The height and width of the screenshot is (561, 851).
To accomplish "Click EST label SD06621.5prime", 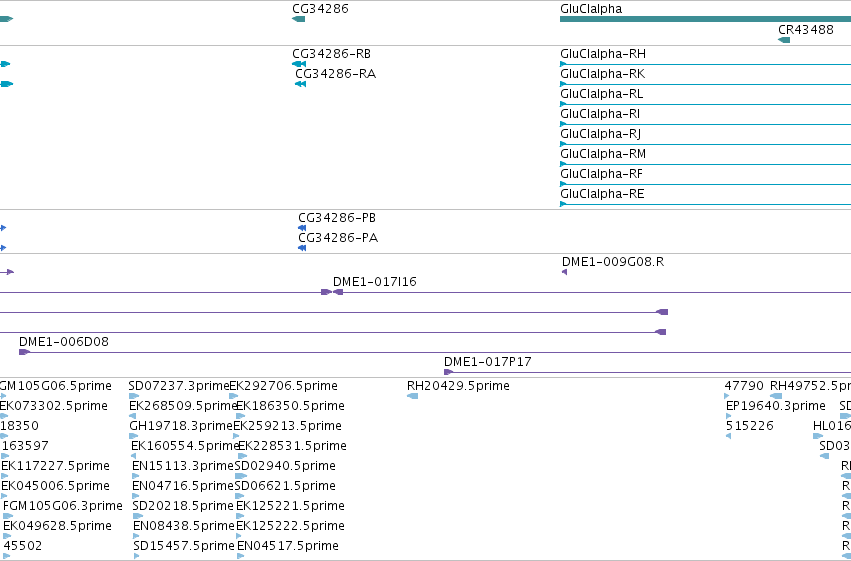I will (x=285, y=486).
